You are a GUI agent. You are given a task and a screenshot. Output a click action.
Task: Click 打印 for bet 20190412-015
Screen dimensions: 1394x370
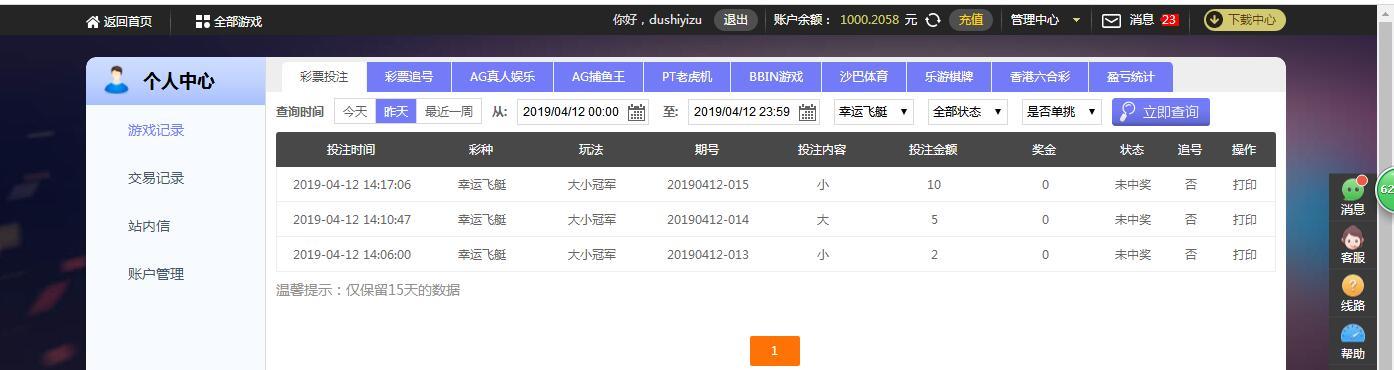[1244, 185]
